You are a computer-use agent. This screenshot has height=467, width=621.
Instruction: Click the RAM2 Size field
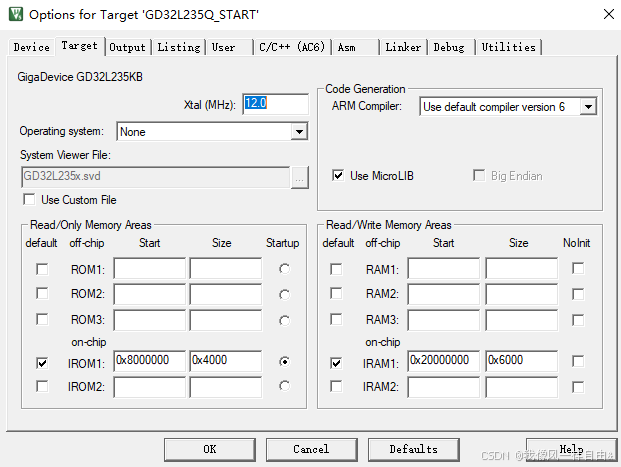[x=522, y=294]
